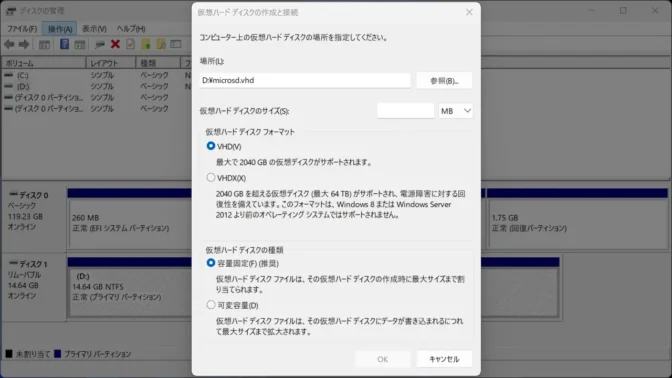
Task: Toggle the show/hide console tree toolbar icon
Action: coord(45,44)
